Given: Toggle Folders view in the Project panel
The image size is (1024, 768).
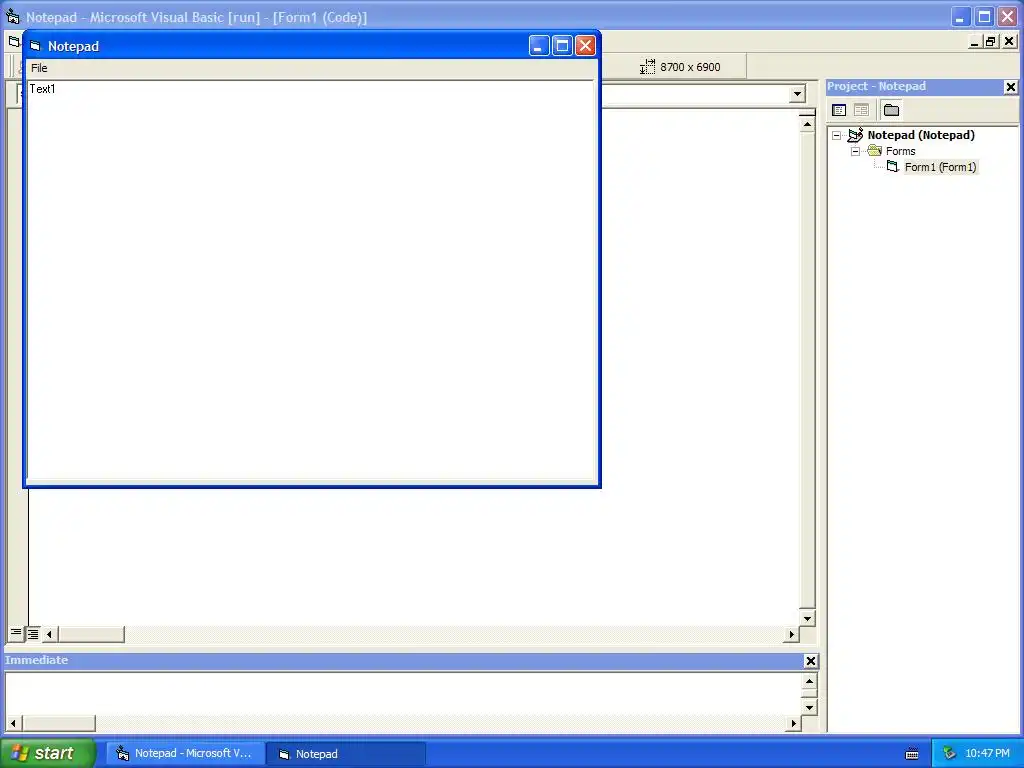Looking at the screenshot, I should tap(891, 110).
